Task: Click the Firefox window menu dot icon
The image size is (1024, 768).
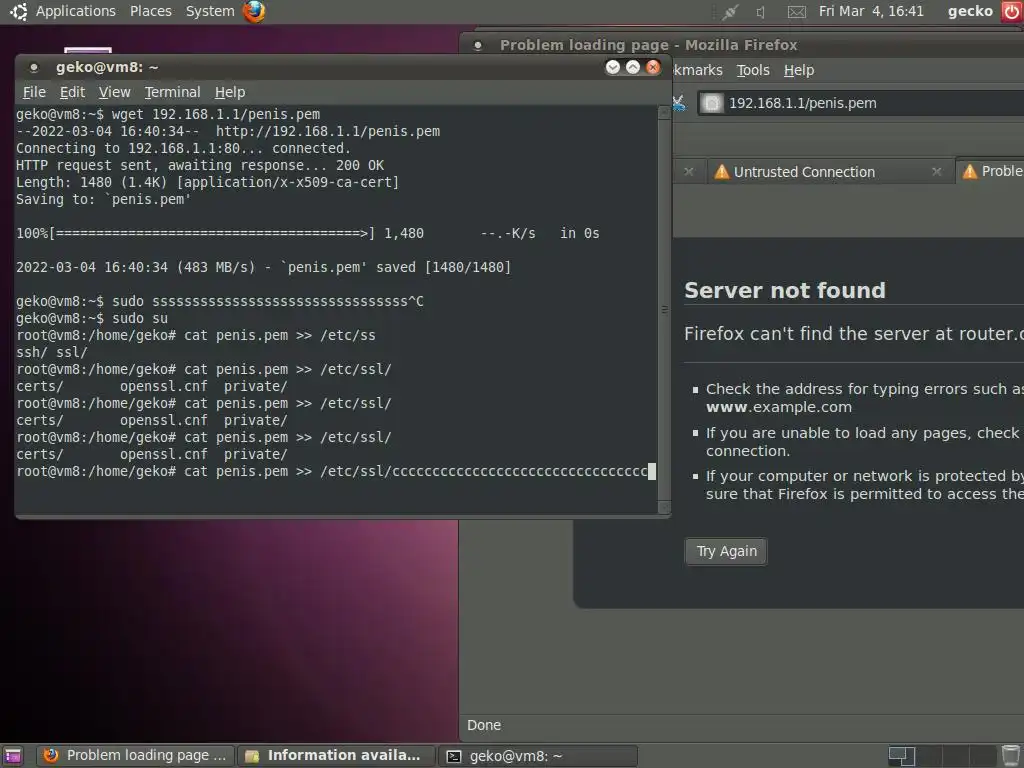Action: tap(478, 45)
